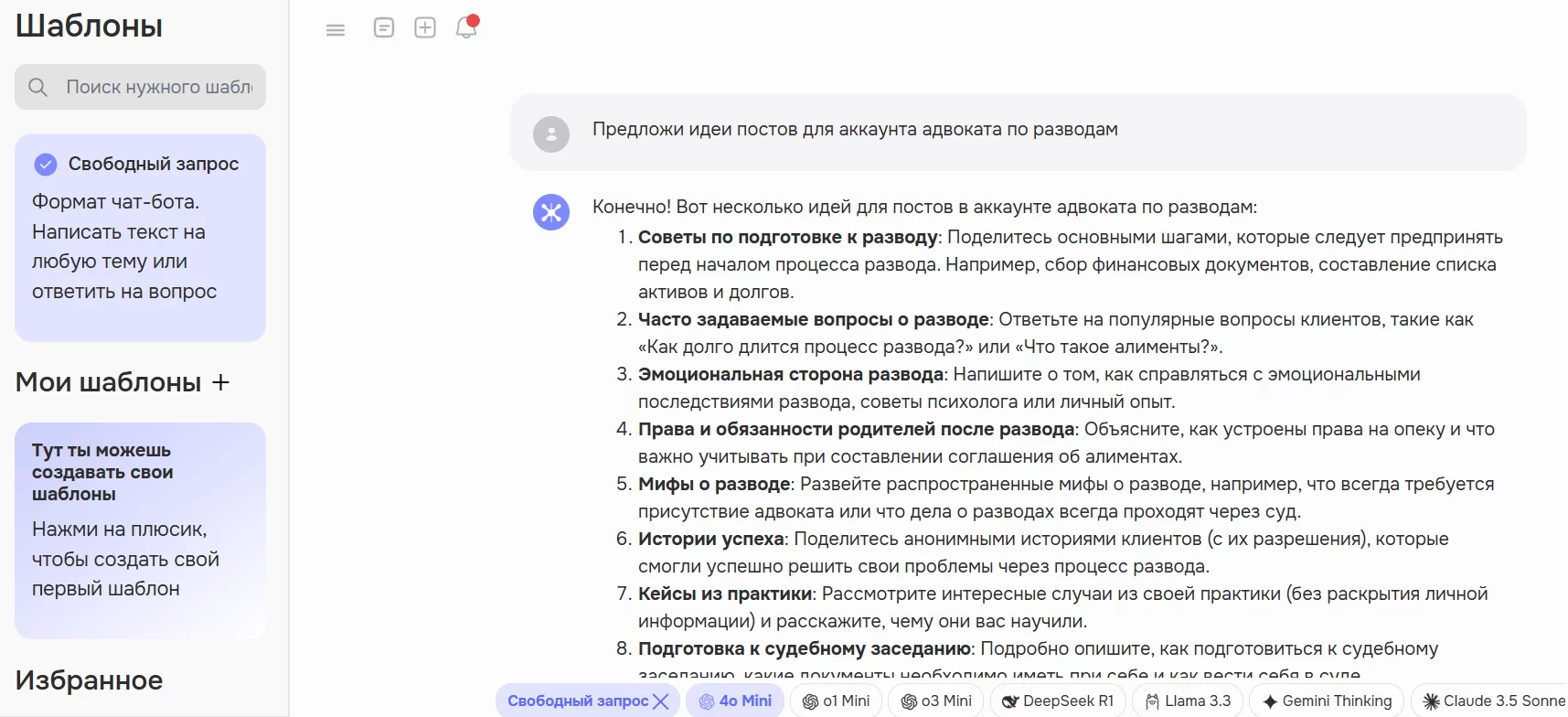Click the hamburger menu icon
Image resolution: width=1568 pixels, height=717 pixels.
click(x=336, y=29)
